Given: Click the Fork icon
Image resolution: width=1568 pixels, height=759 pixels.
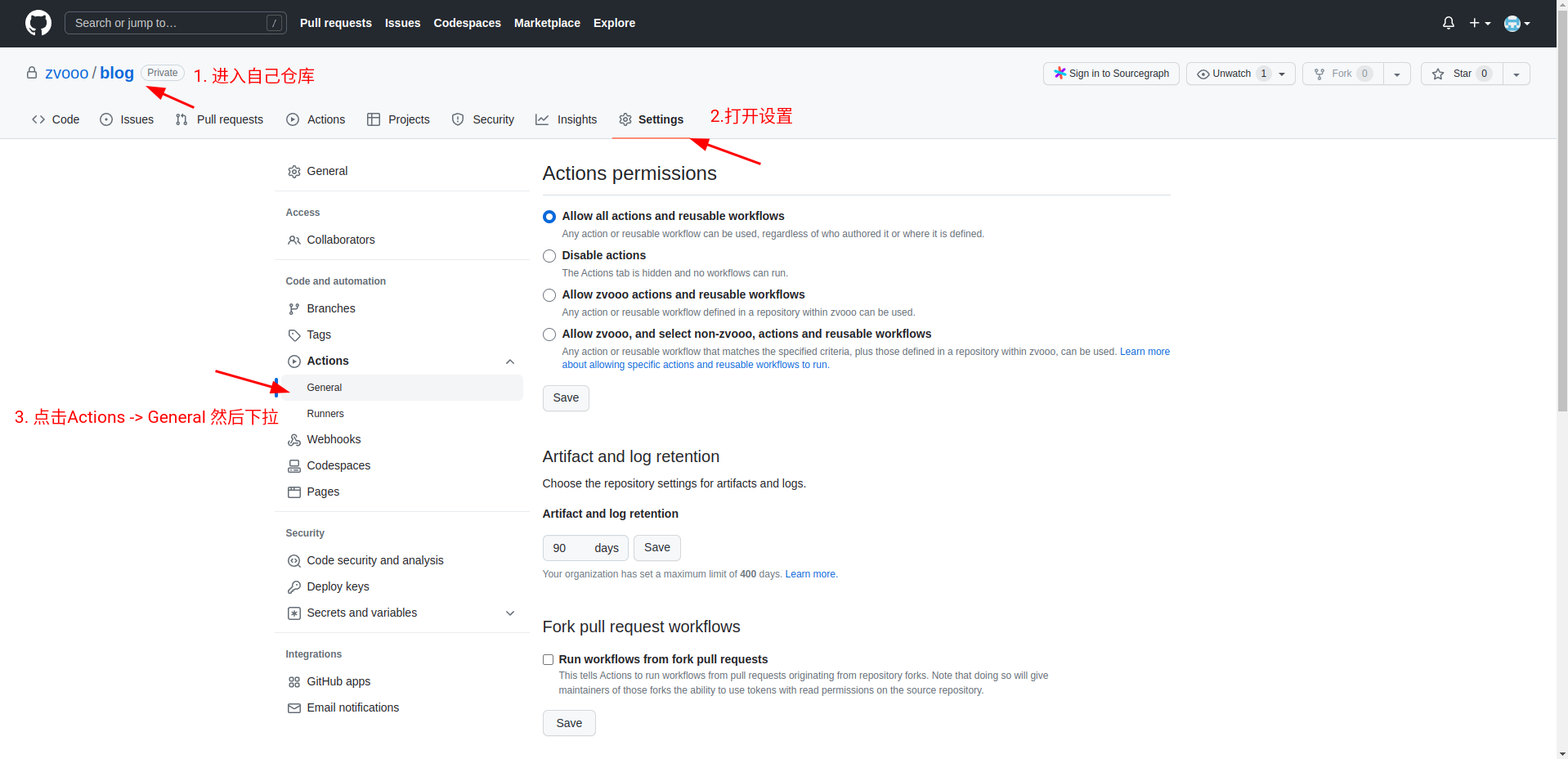Looking at the screenshot, I should pos(1319,74).
